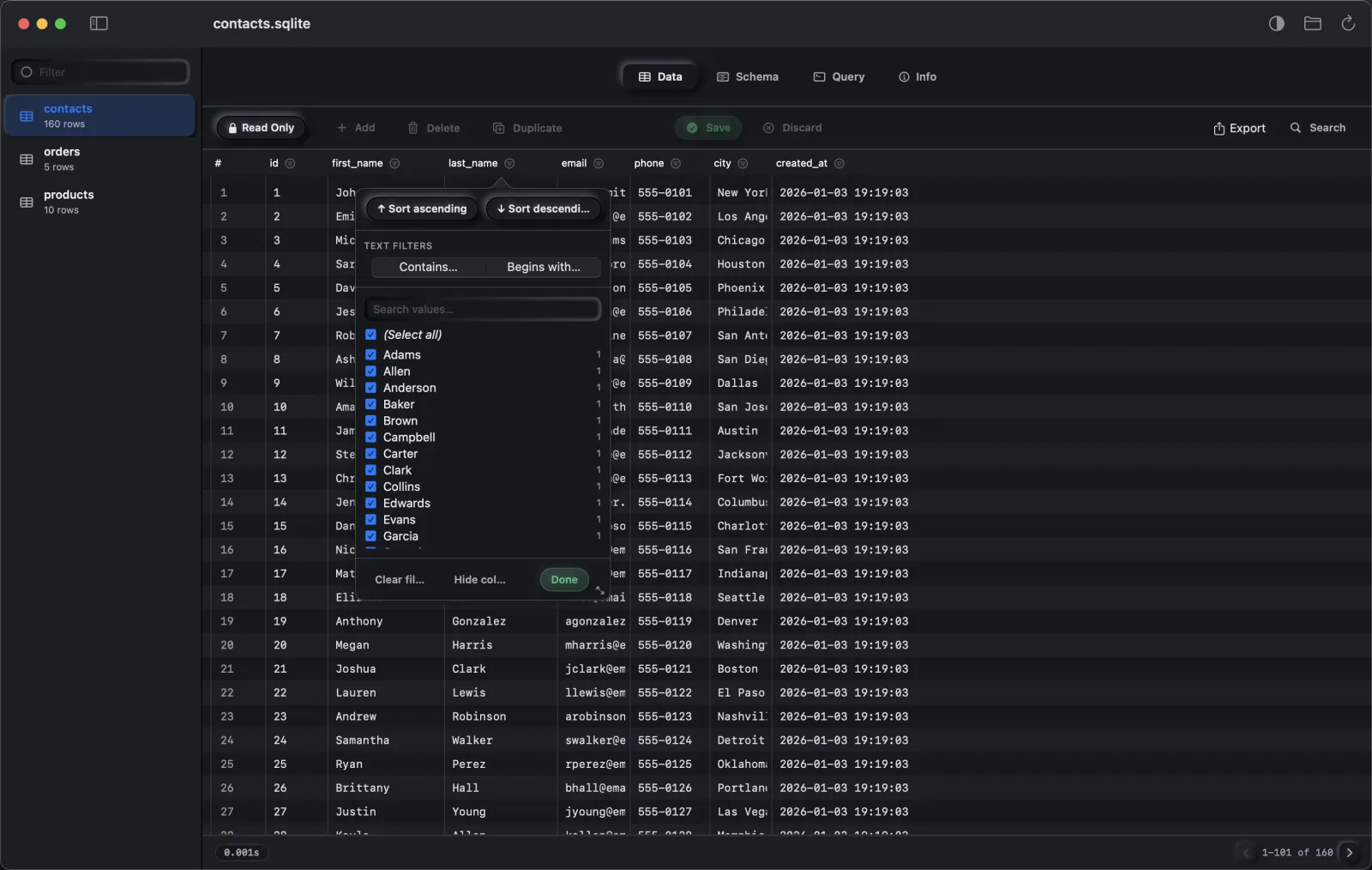
Task: Open the email column filter dropdown
Action: point(599,163)
